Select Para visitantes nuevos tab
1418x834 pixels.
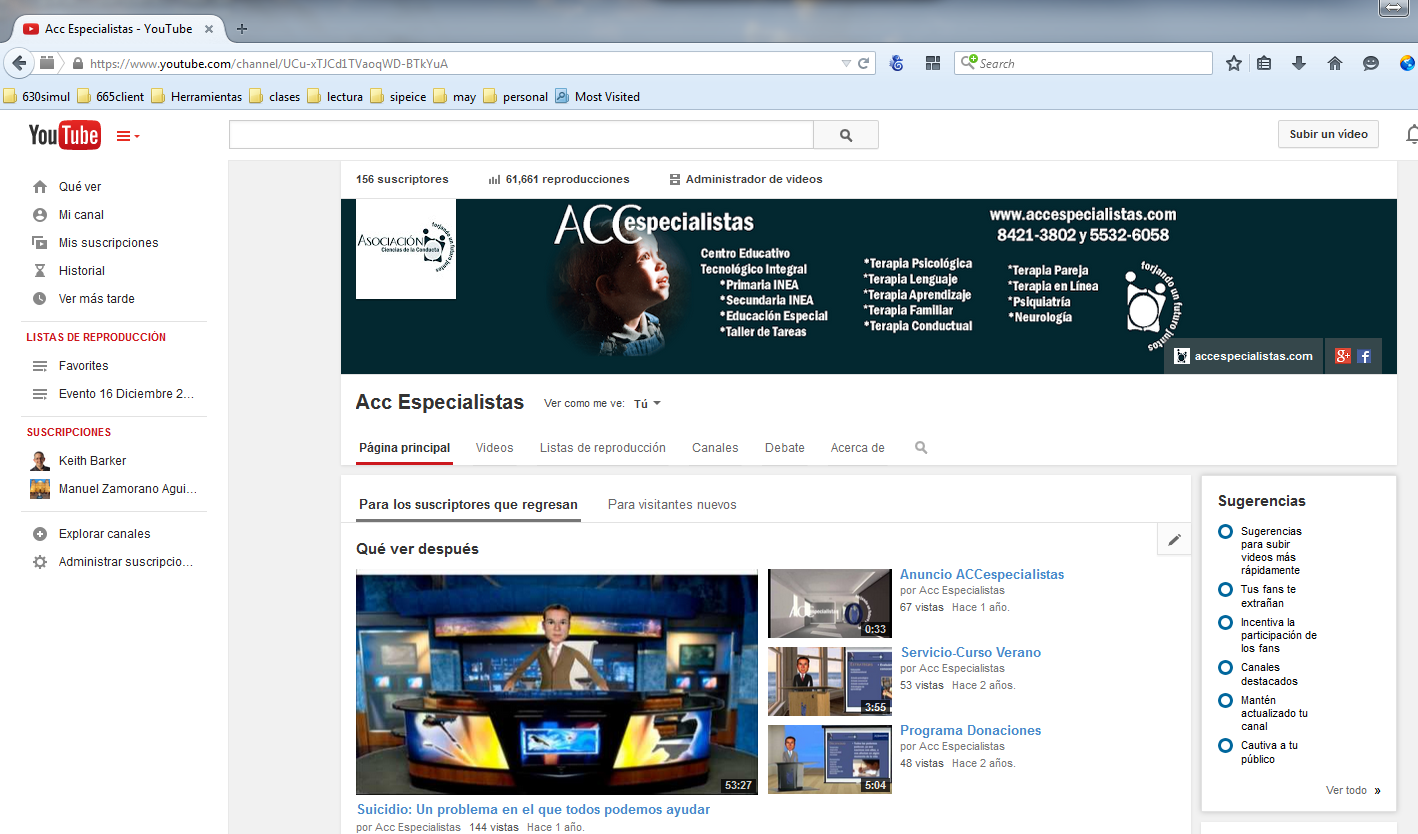coord(672,505)
